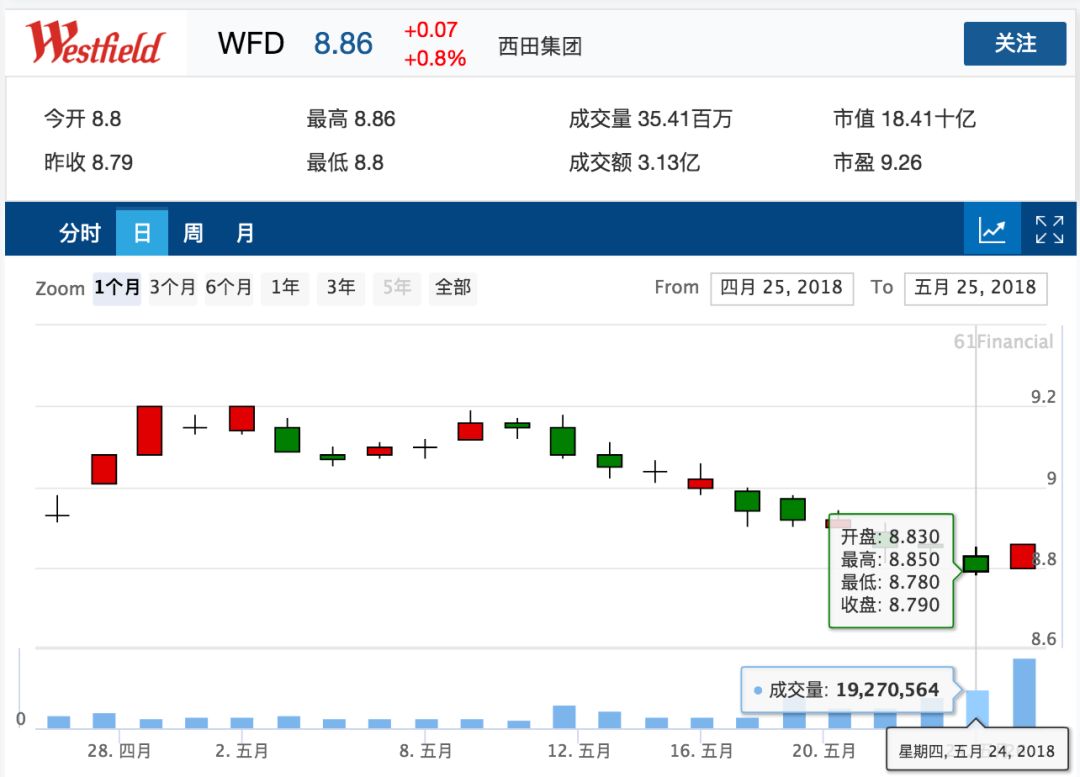Click the Westfield logo
This screenshot has width=1080, height=777.
pos(95,43)
